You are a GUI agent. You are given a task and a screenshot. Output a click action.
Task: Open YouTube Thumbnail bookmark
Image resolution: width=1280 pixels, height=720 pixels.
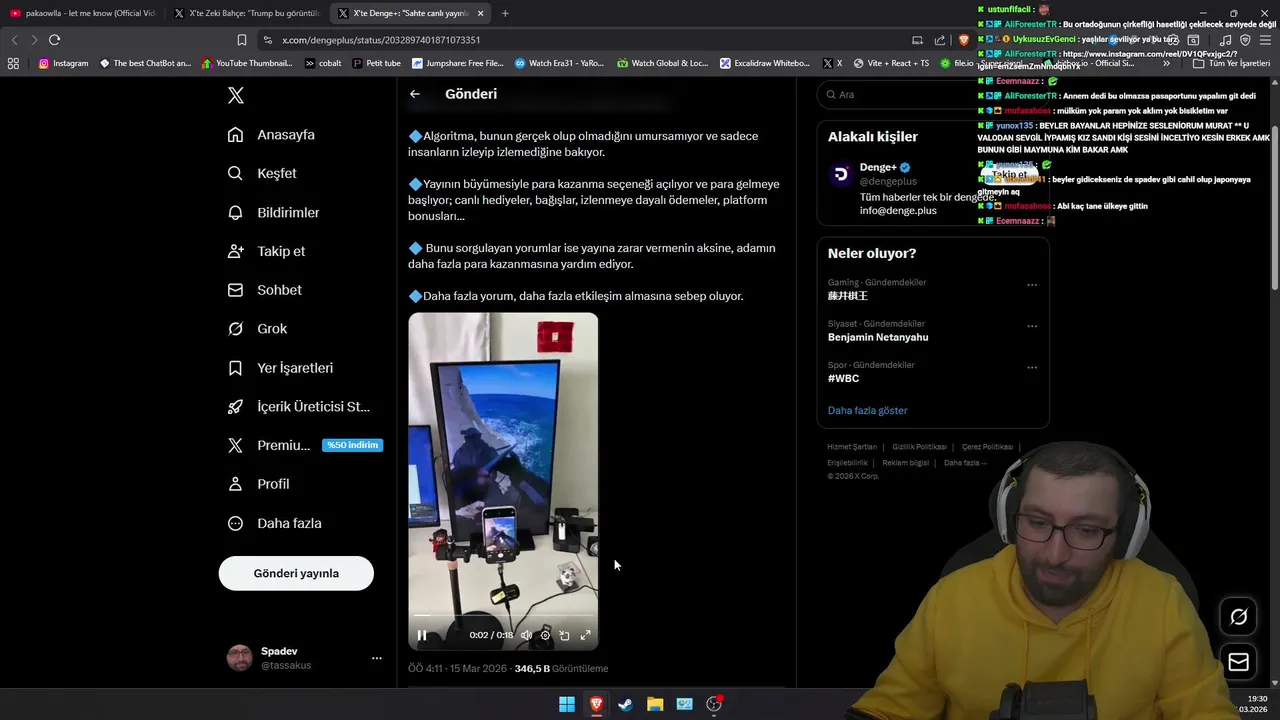246,63
